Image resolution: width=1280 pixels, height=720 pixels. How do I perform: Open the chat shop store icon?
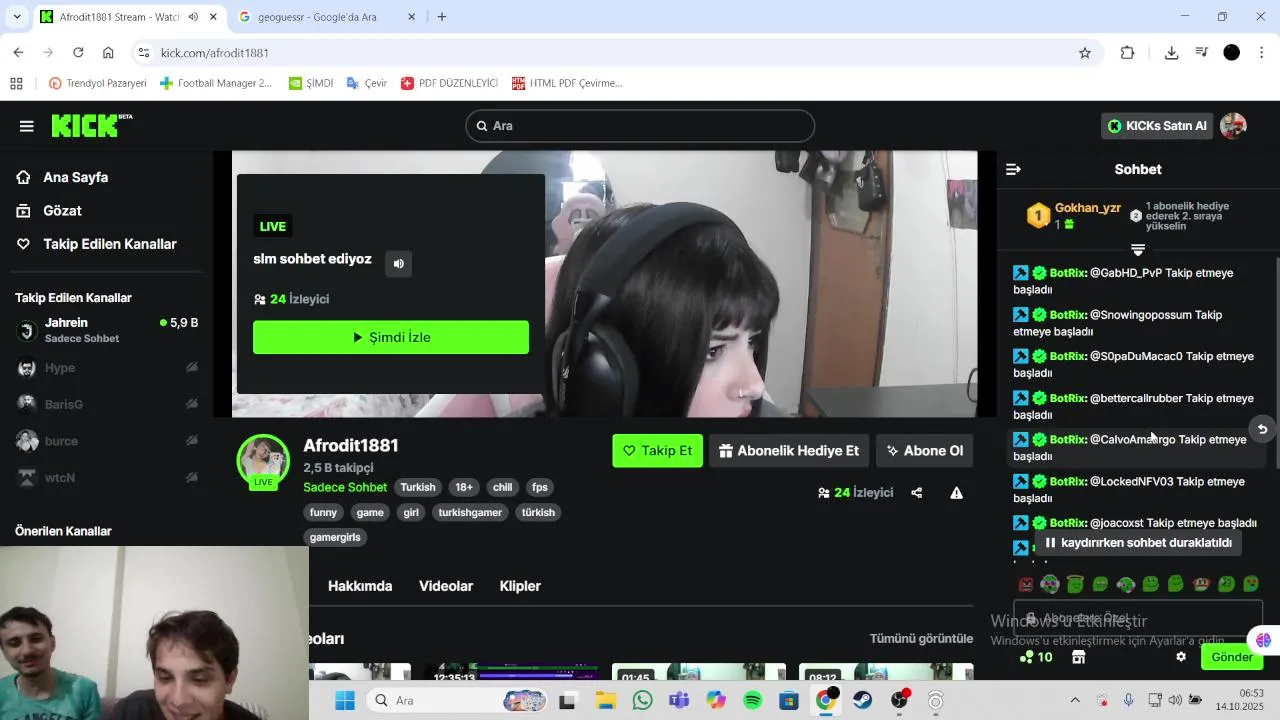click(1078, 657)
